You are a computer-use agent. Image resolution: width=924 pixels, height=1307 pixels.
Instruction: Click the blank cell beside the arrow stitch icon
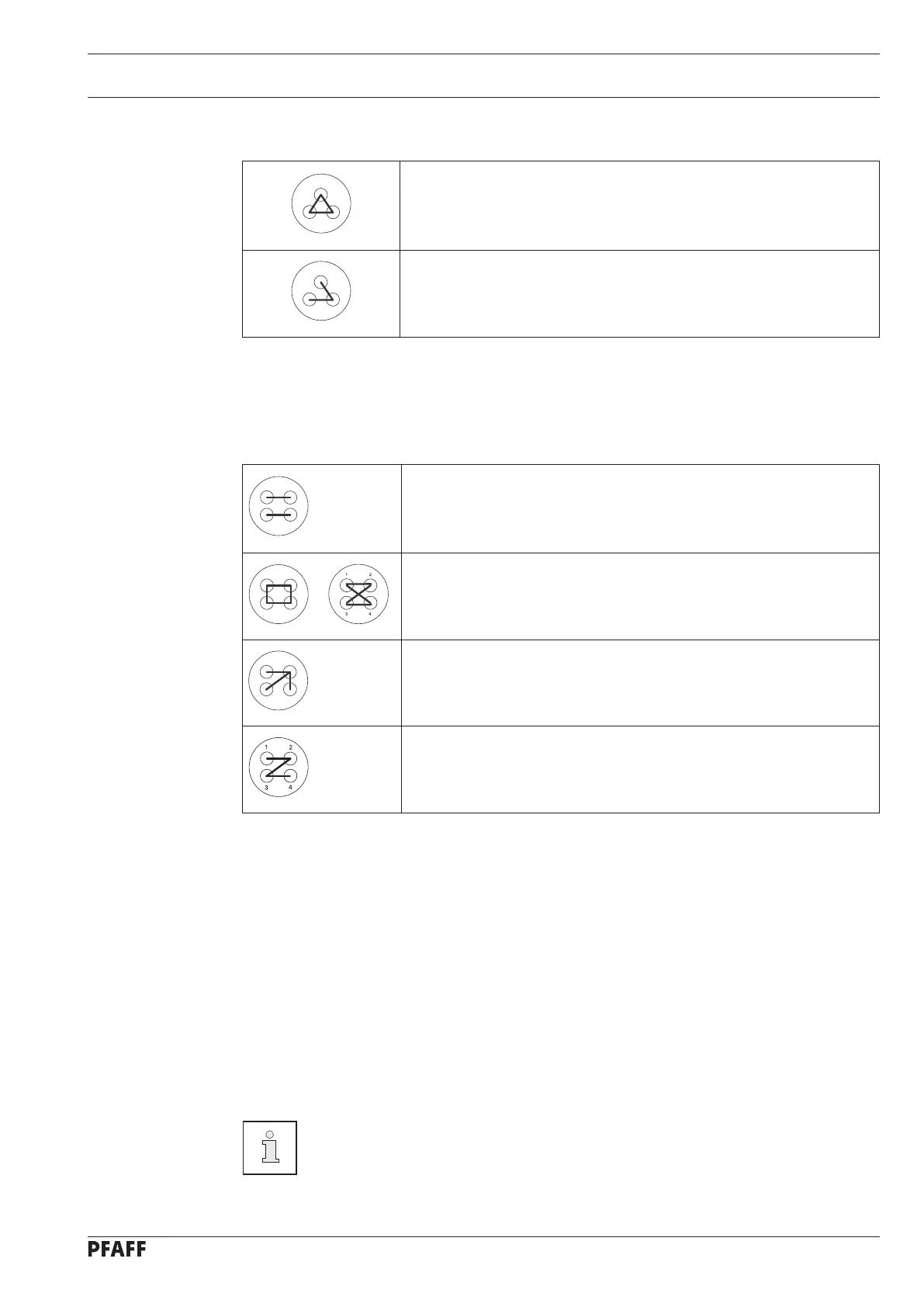pos(640,683)
